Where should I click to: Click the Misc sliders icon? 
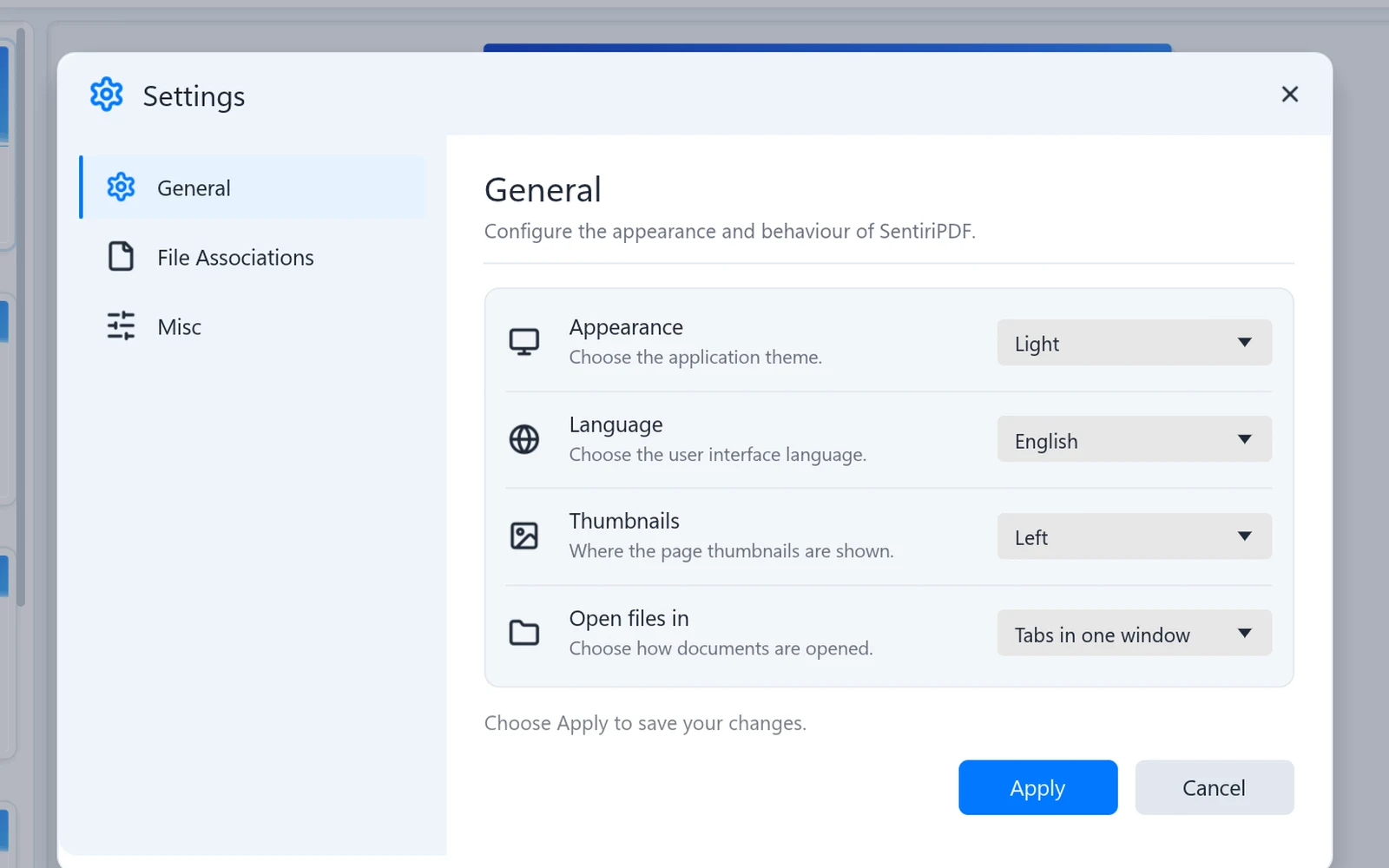coord(121,325)
